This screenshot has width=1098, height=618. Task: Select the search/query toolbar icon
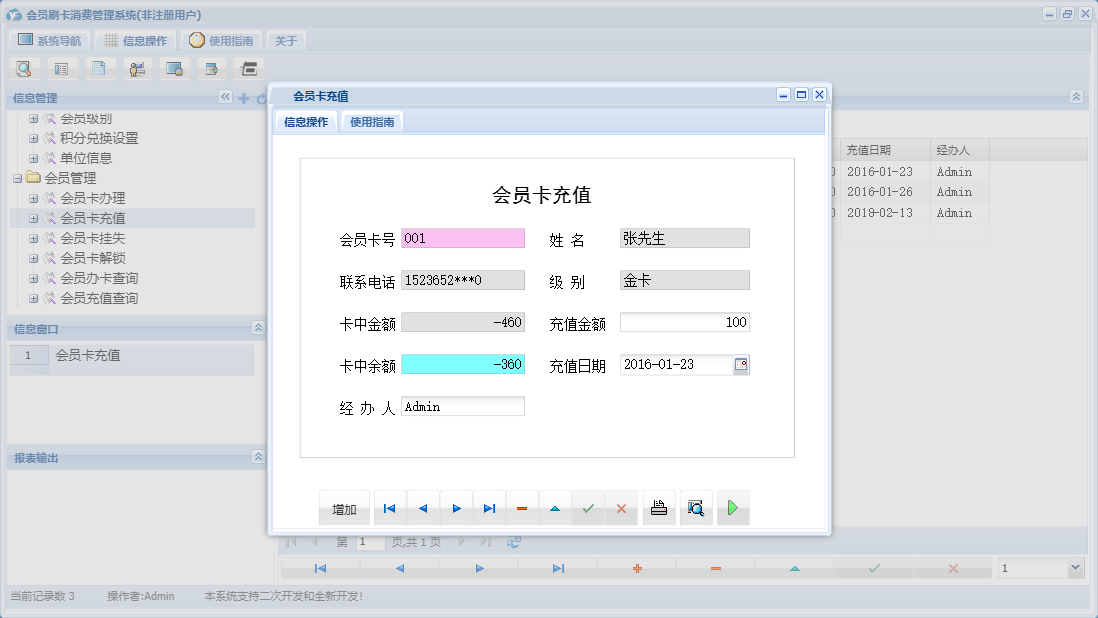(24, 68)
